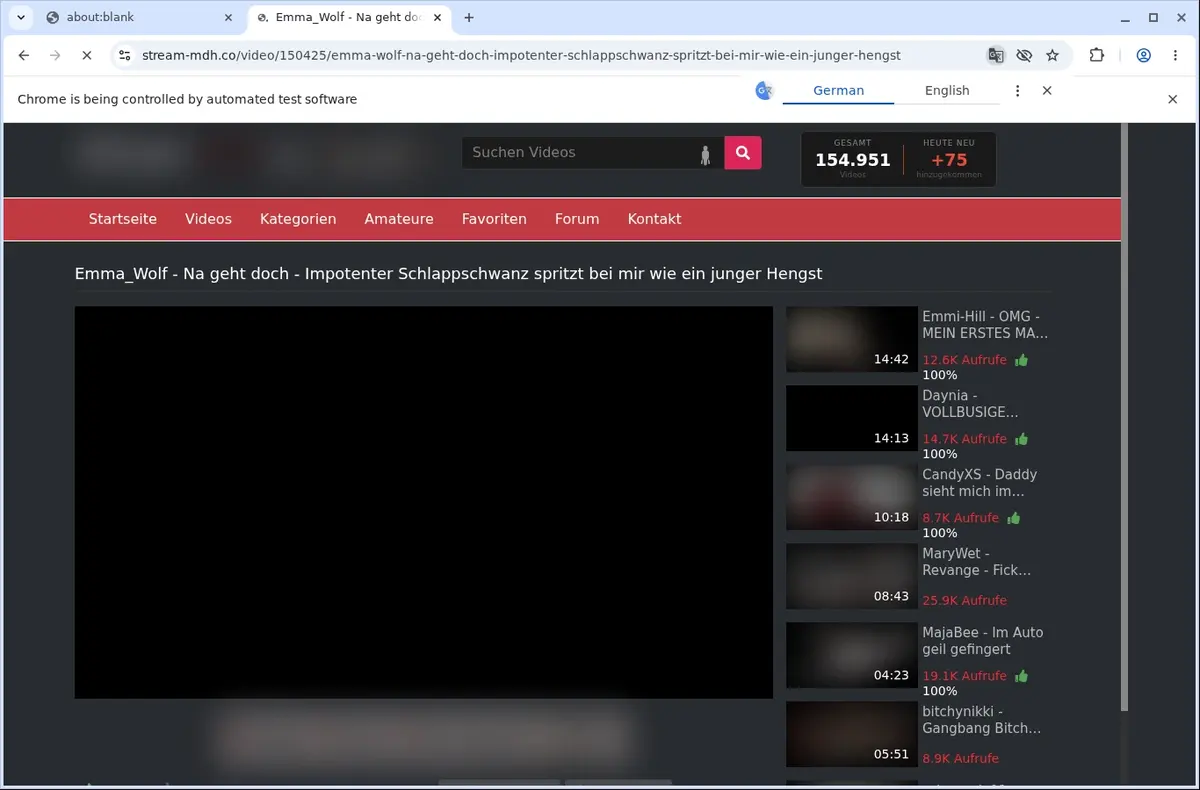Dismiss the automated test software infobar
The width and height of the screenshot is (1200, 790).
tap(1173, 99)
